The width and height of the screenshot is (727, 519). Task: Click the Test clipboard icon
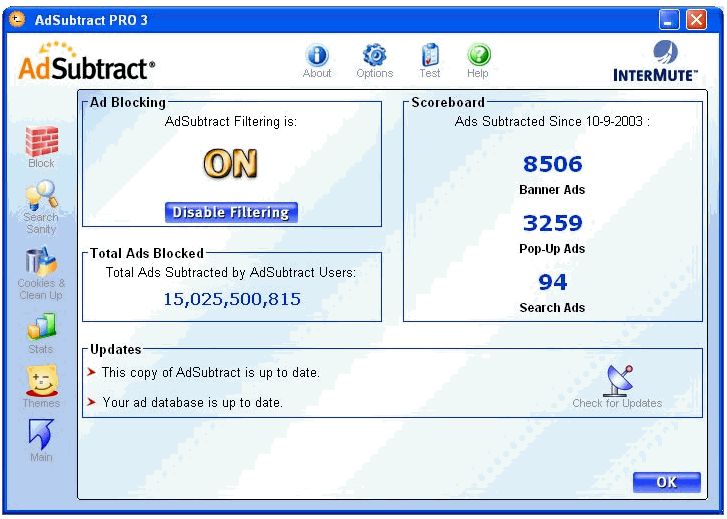pos(430,56)
